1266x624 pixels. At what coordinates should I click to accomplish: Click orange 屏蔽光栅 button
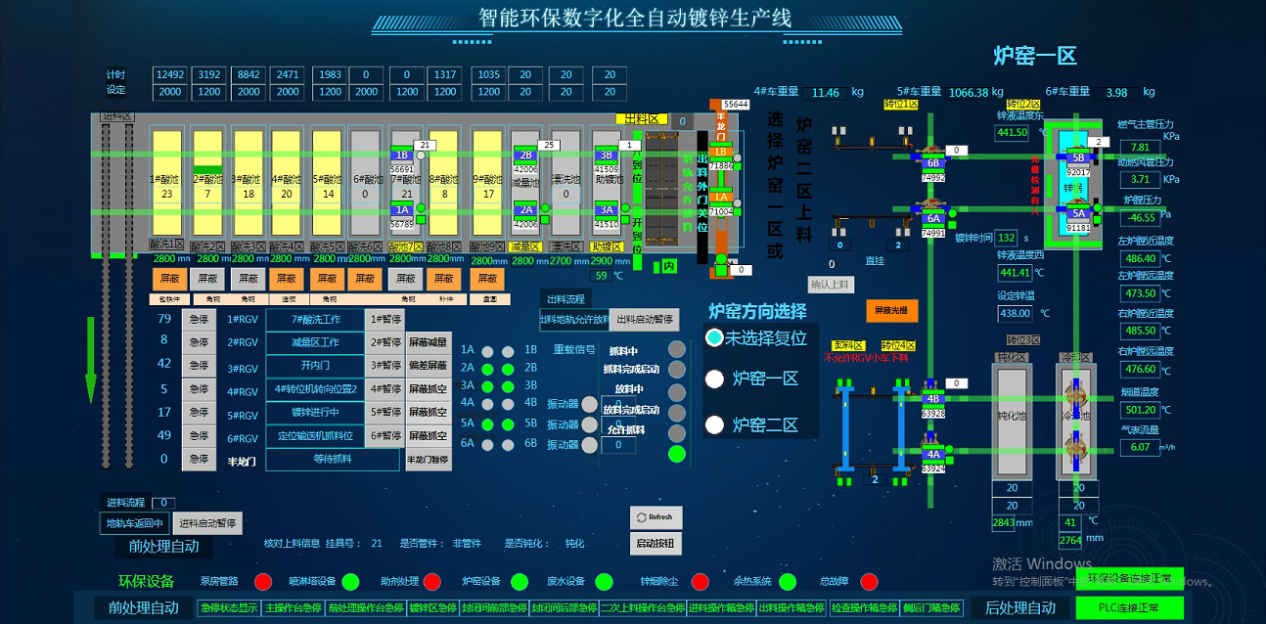point(891,311)
